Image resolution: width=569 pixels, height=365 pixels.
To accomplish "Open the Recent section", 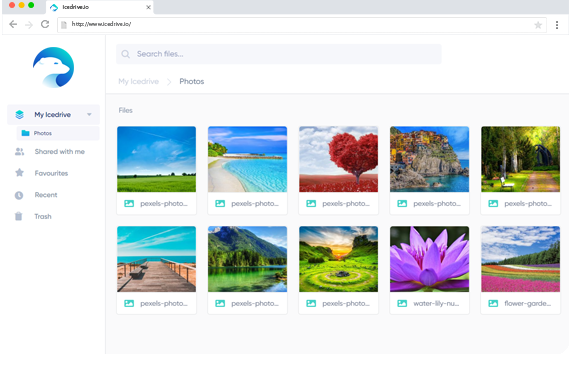I will tap(46, 195).
